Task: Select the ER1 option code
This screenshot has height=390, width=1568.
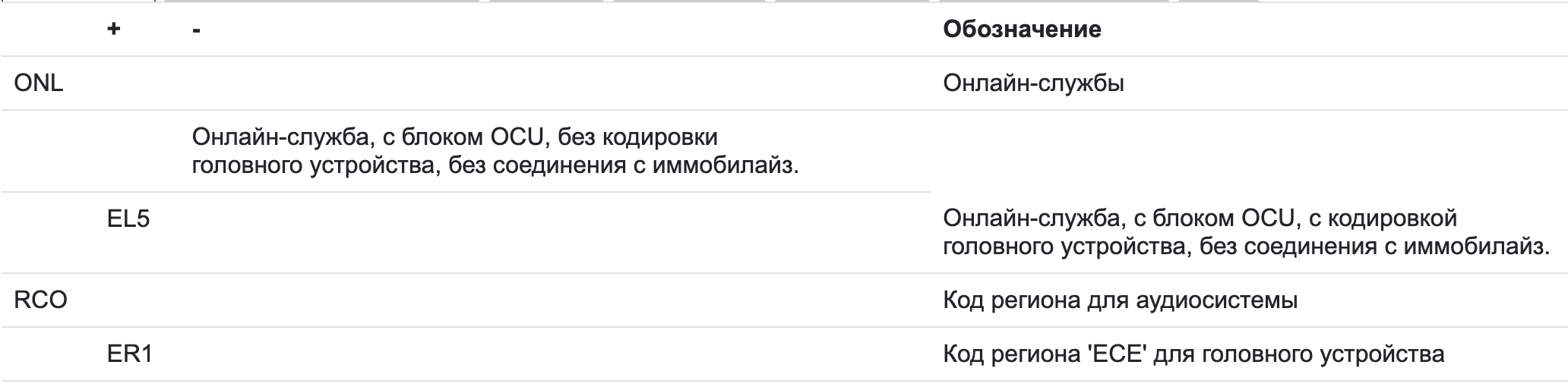Action: tap(130, 354)
